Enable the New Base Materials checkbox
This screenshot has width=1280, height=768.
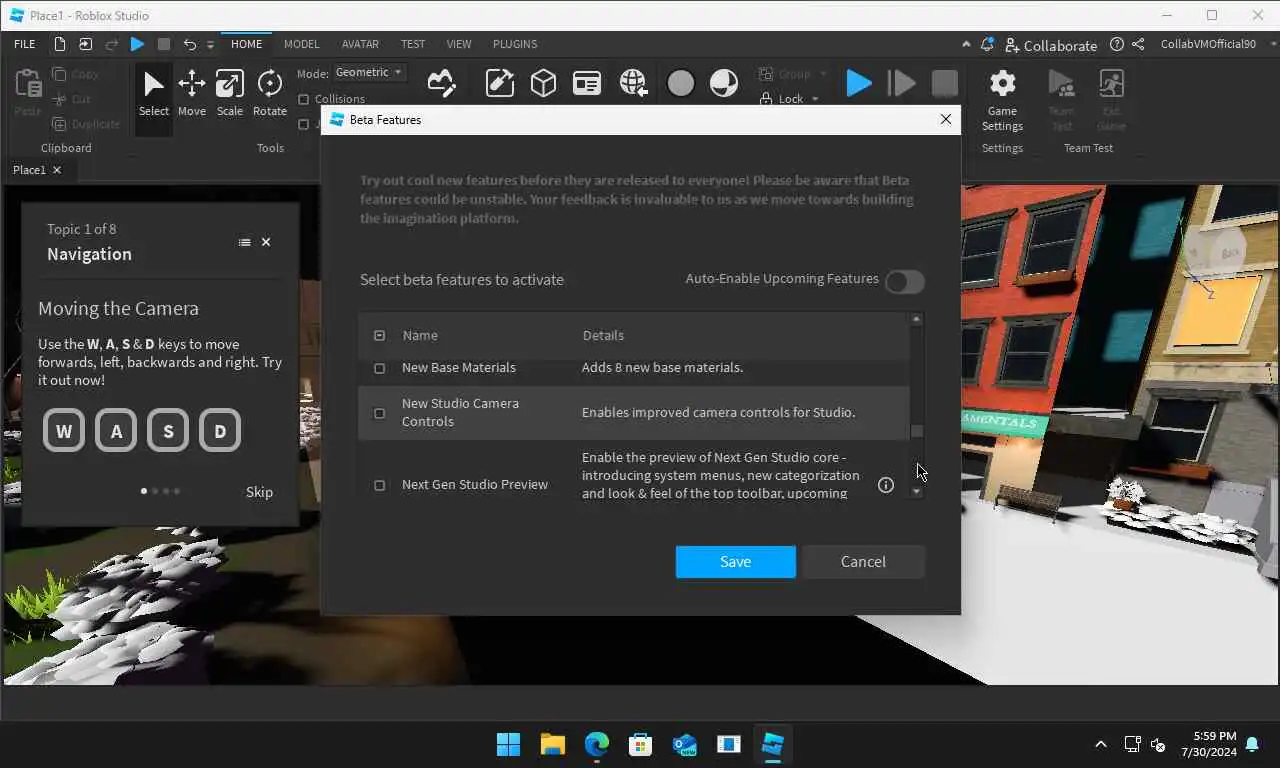pos(379,368)
